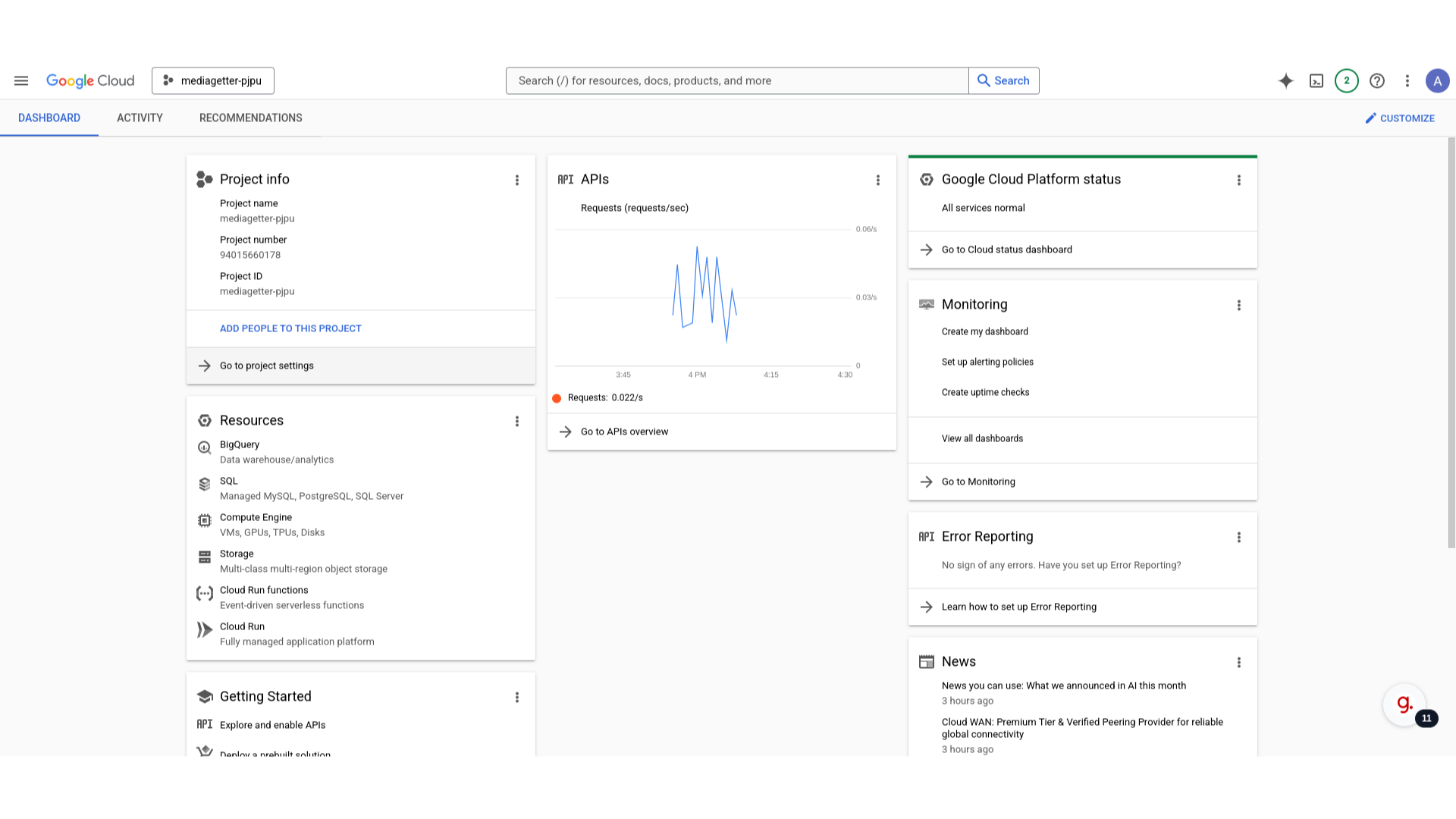
Task: Click All services normal status text
Action: pos(983,208)
